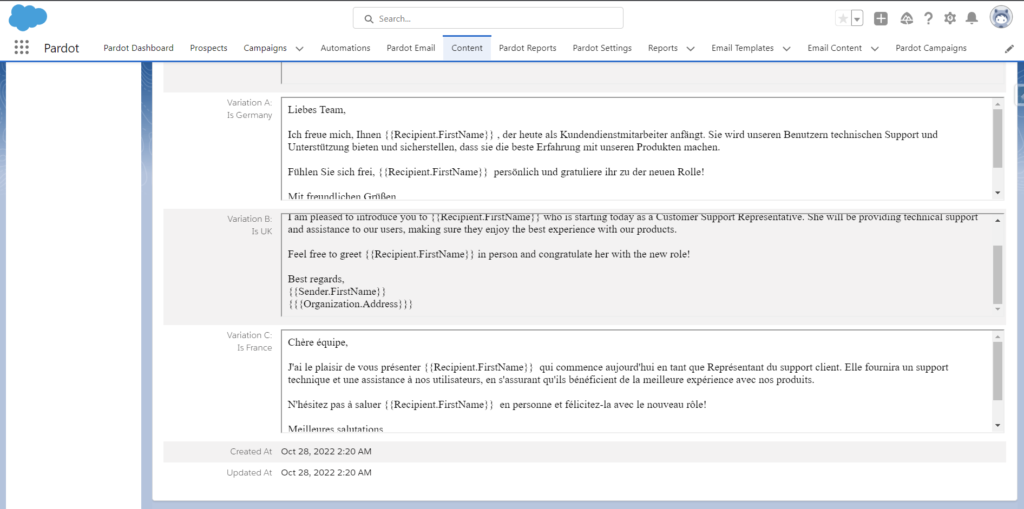Click the "Best regards," line
Viewport: 1024px width, 509px height.
click(316, 279)
